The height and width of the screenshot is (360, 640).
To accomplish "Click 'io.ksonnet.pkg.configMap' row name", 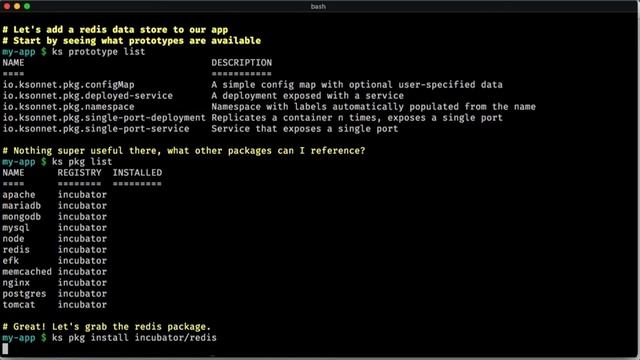I will 69,85.
